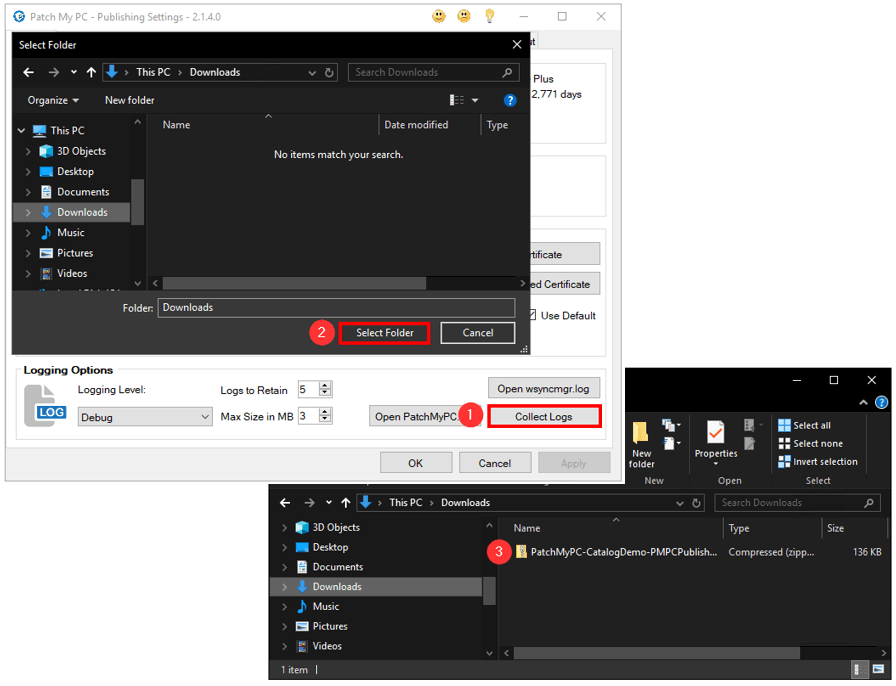Increase the Logs to Retain value

[x=325, y=386]
